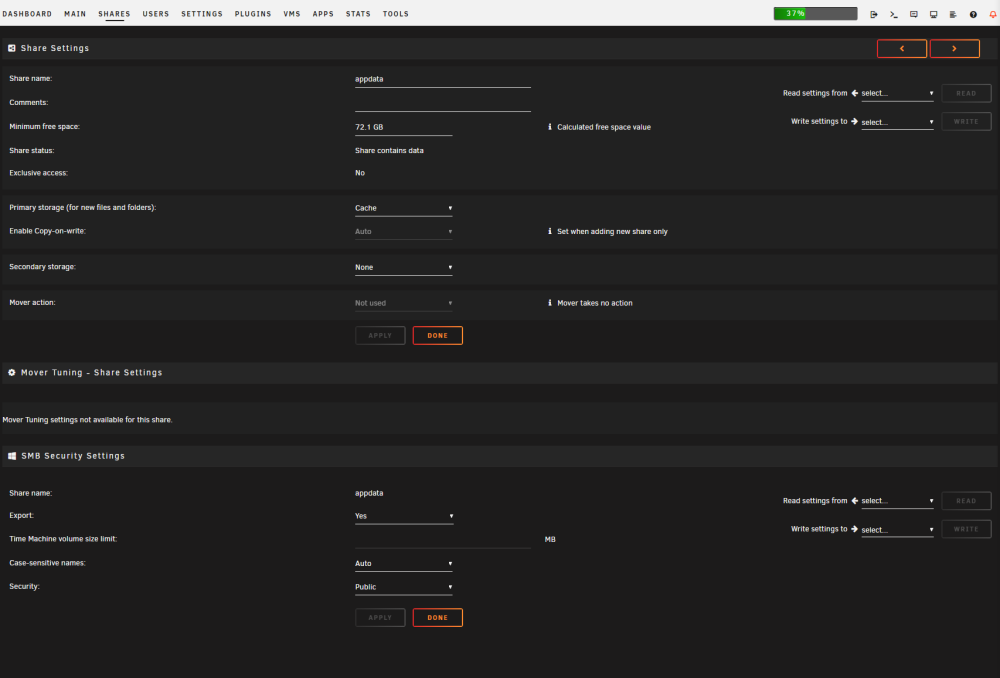Open the Stats tab
Image resolution: width=1000 pixels, height=678 pixels.
point(358,14)
